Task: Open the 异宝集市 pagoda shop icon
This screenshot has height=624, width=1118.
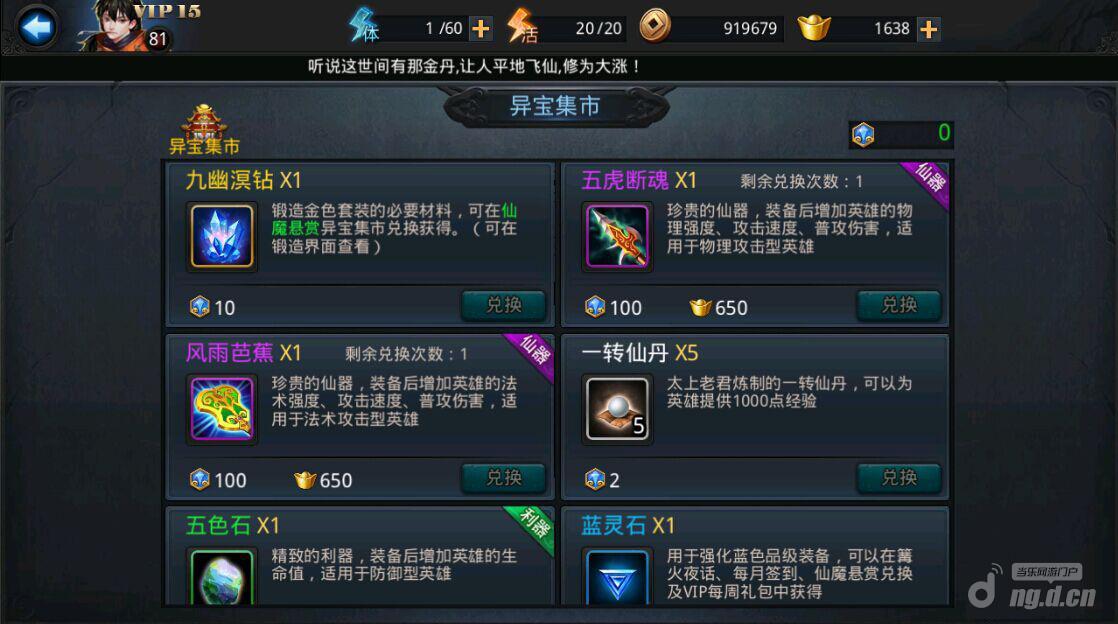Action: pos(204,130)
